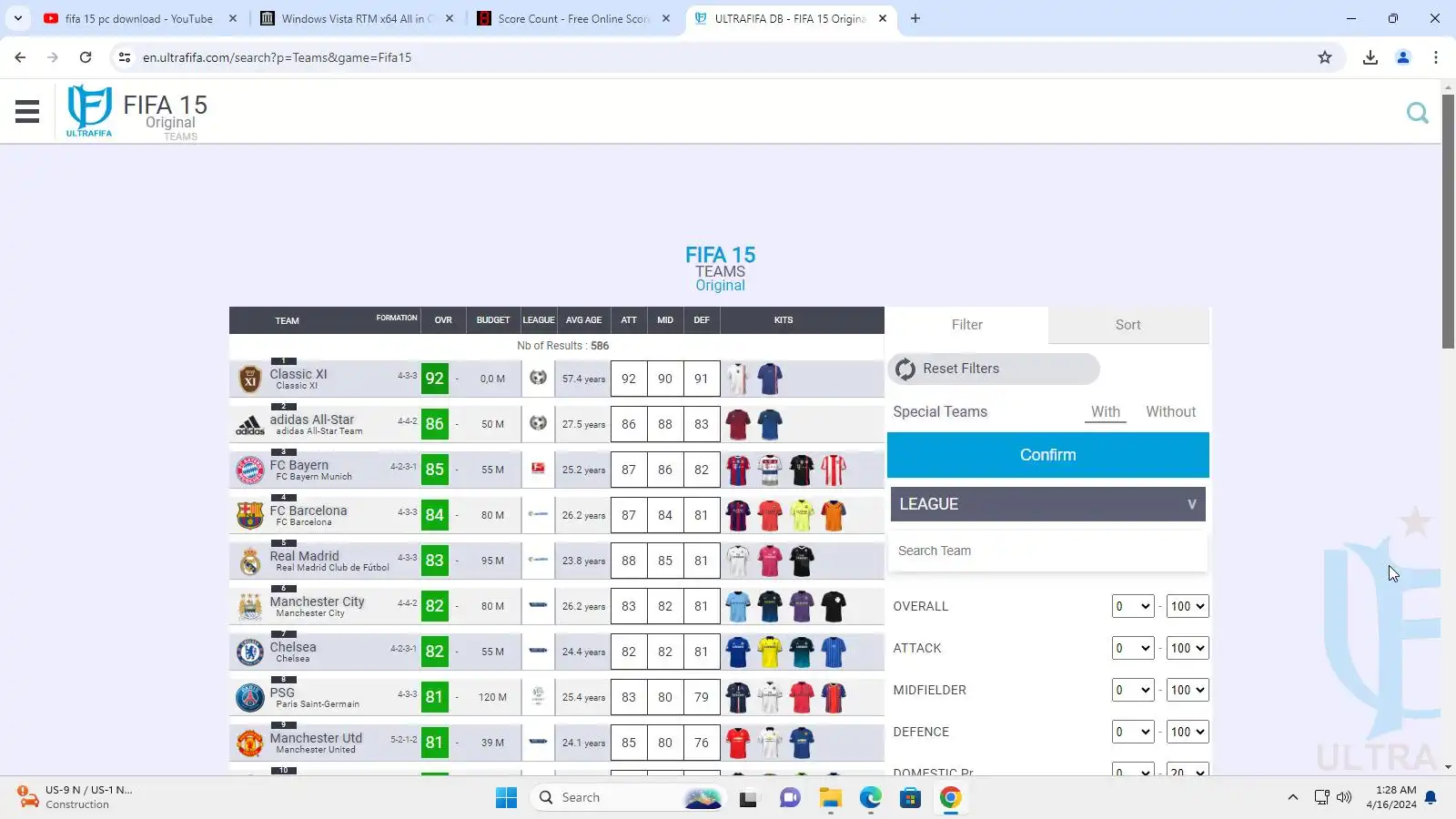Switch to the Filter tab
1456x819 pixels.
(966, 325)
